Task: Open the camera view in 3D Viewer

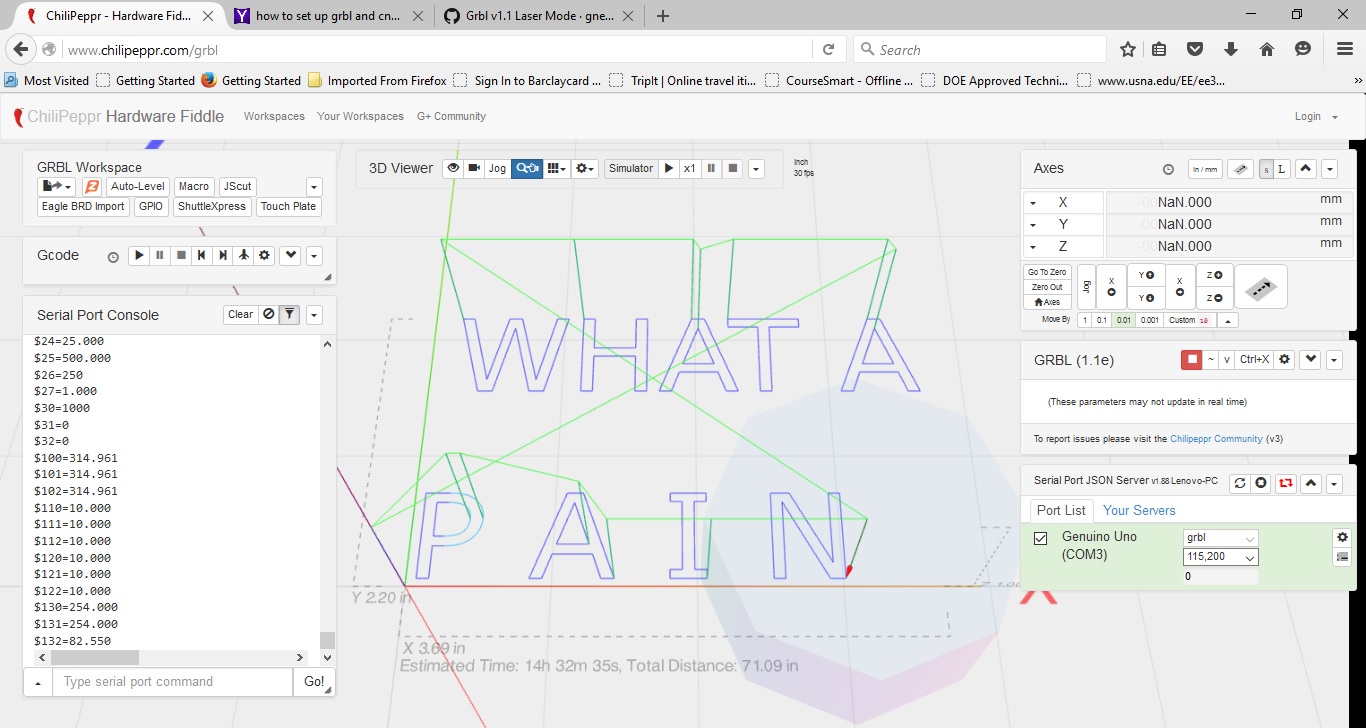Action: (474, 169)
